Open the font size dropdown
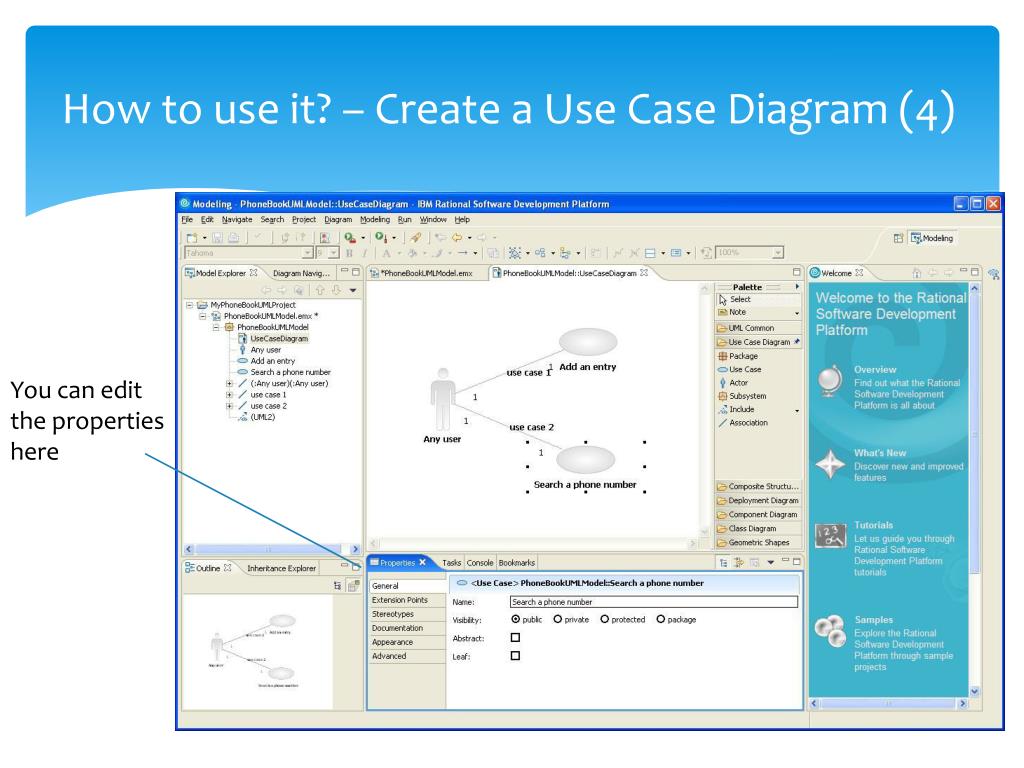 tap(334, 253)
